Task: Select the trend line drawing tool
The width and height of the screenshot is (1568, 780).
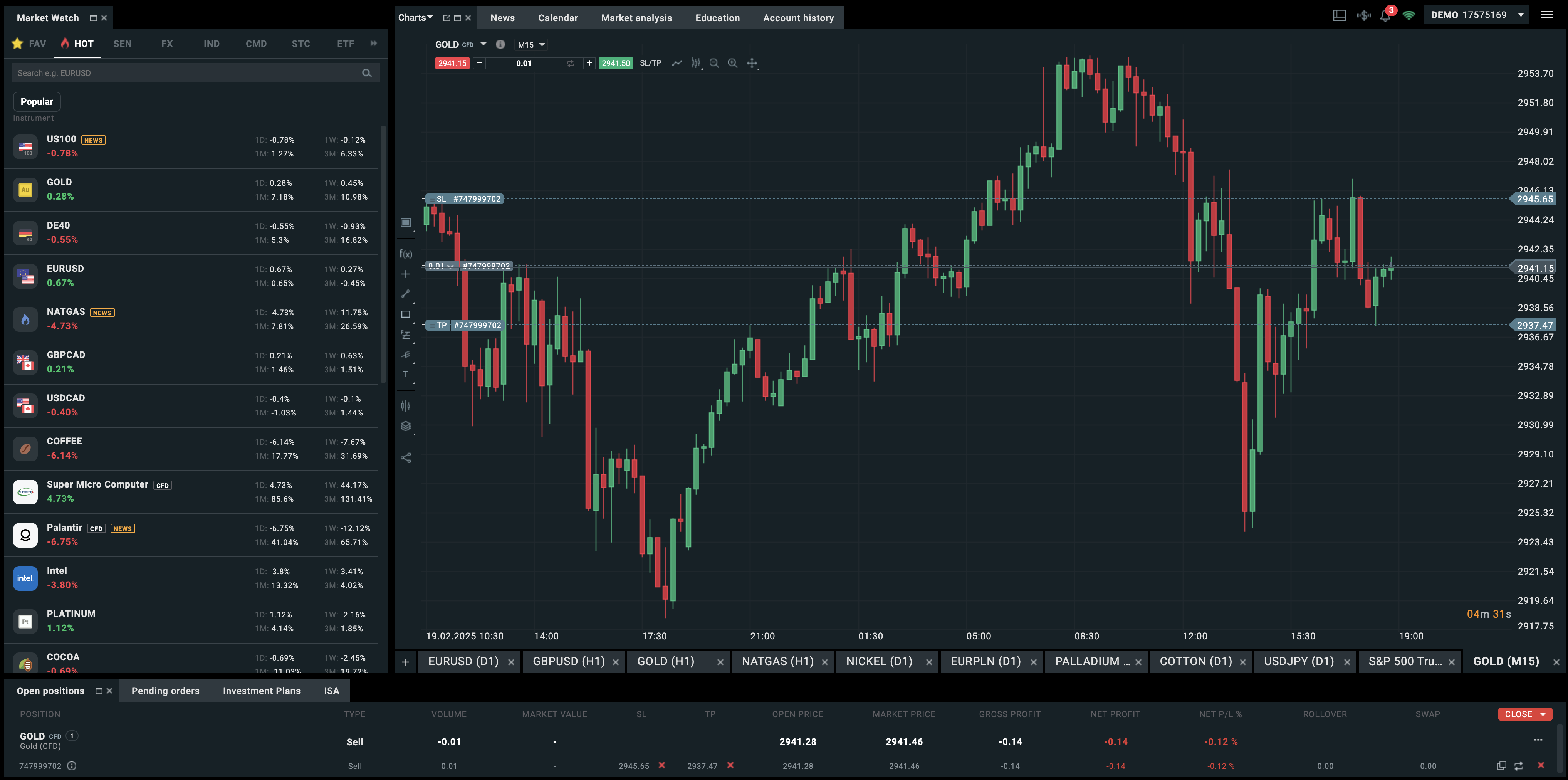Action: point(405,294)
